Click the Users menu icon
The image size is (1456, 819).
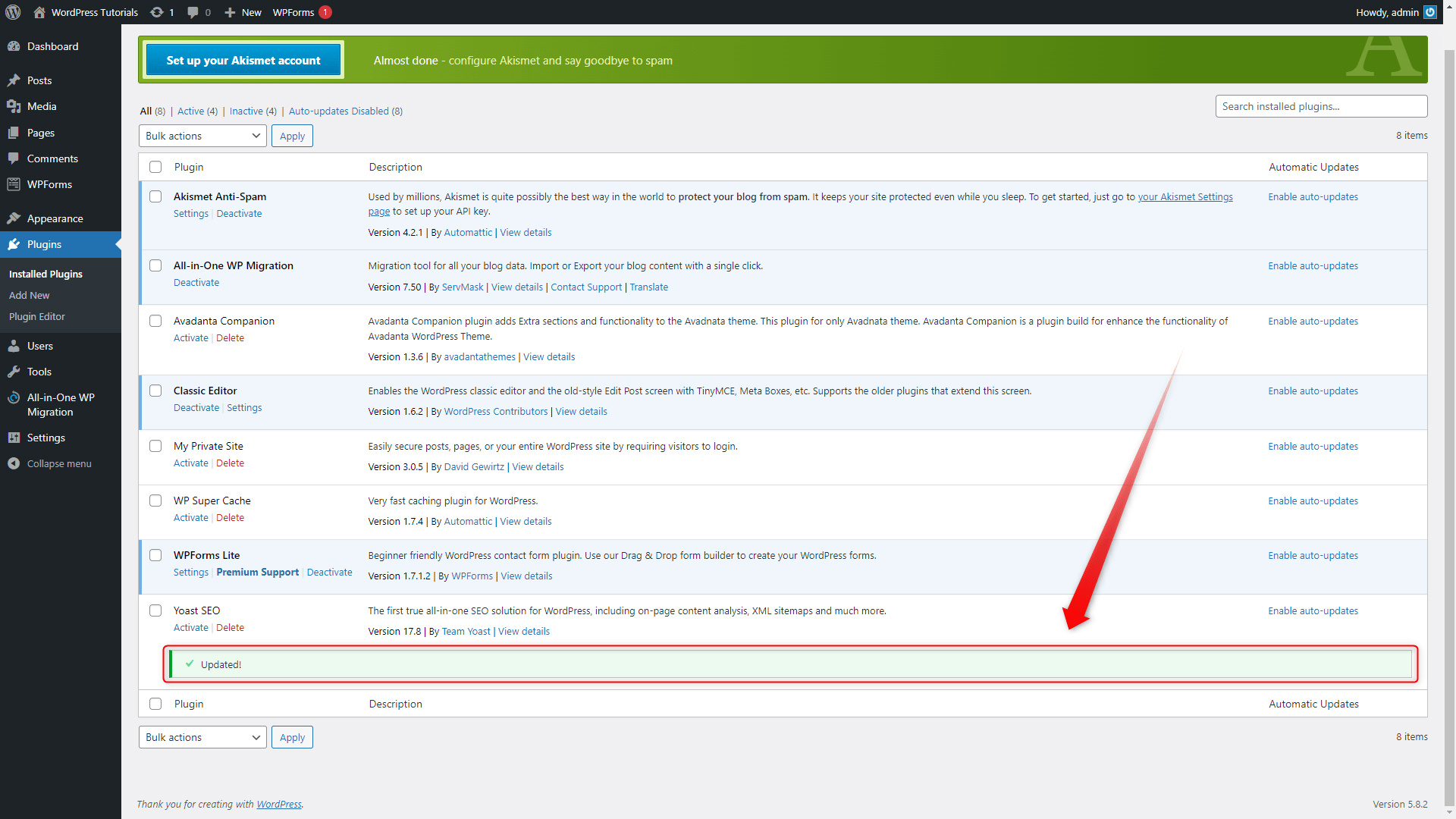tap(14, 346)
